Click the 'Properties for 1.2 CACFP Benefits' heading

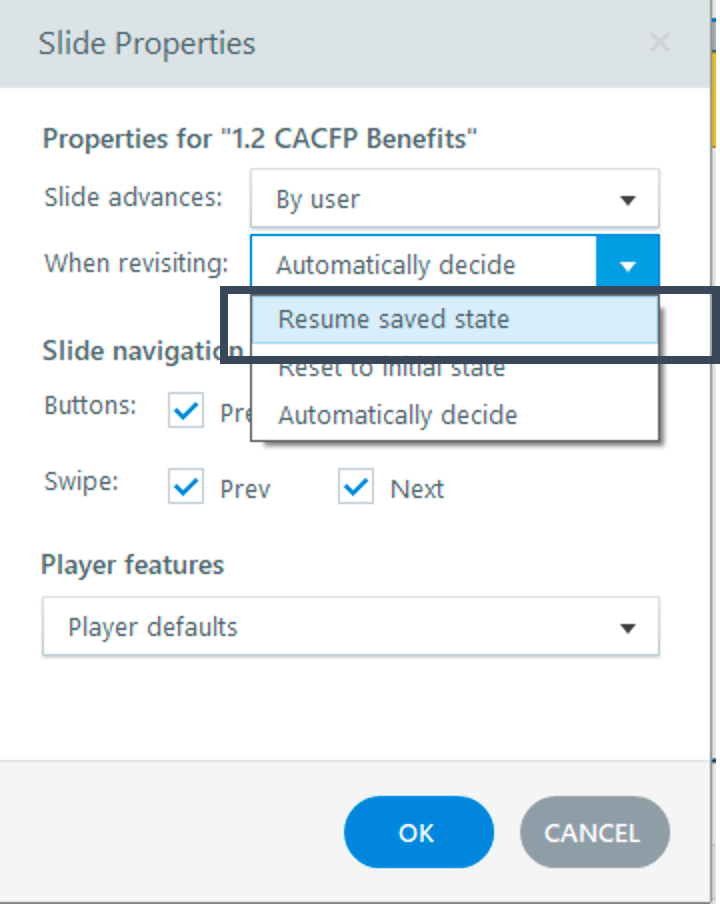click(x=260, y=138)
